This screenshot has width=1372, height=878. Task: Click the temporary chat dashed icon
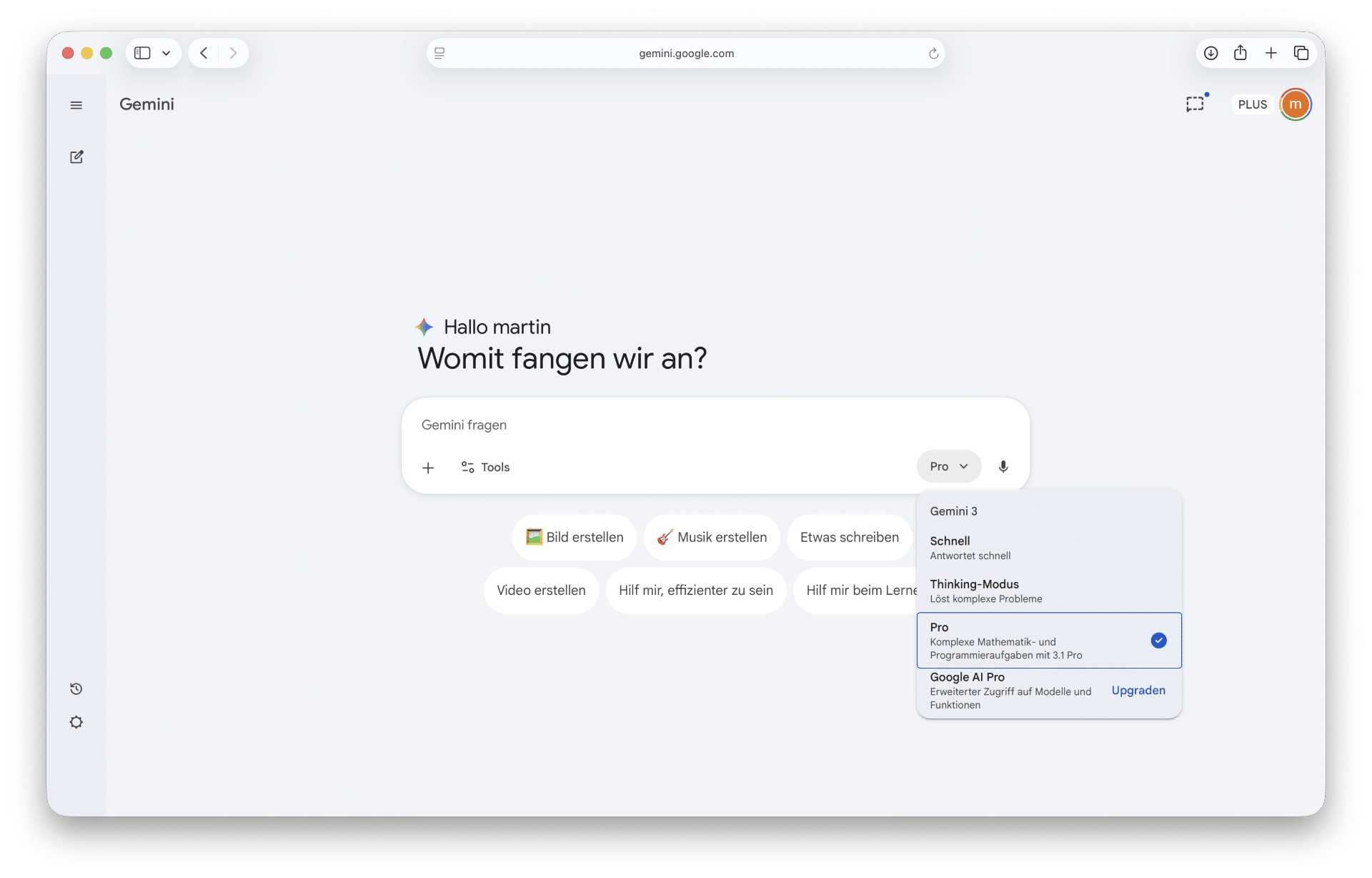[1195, 104]
